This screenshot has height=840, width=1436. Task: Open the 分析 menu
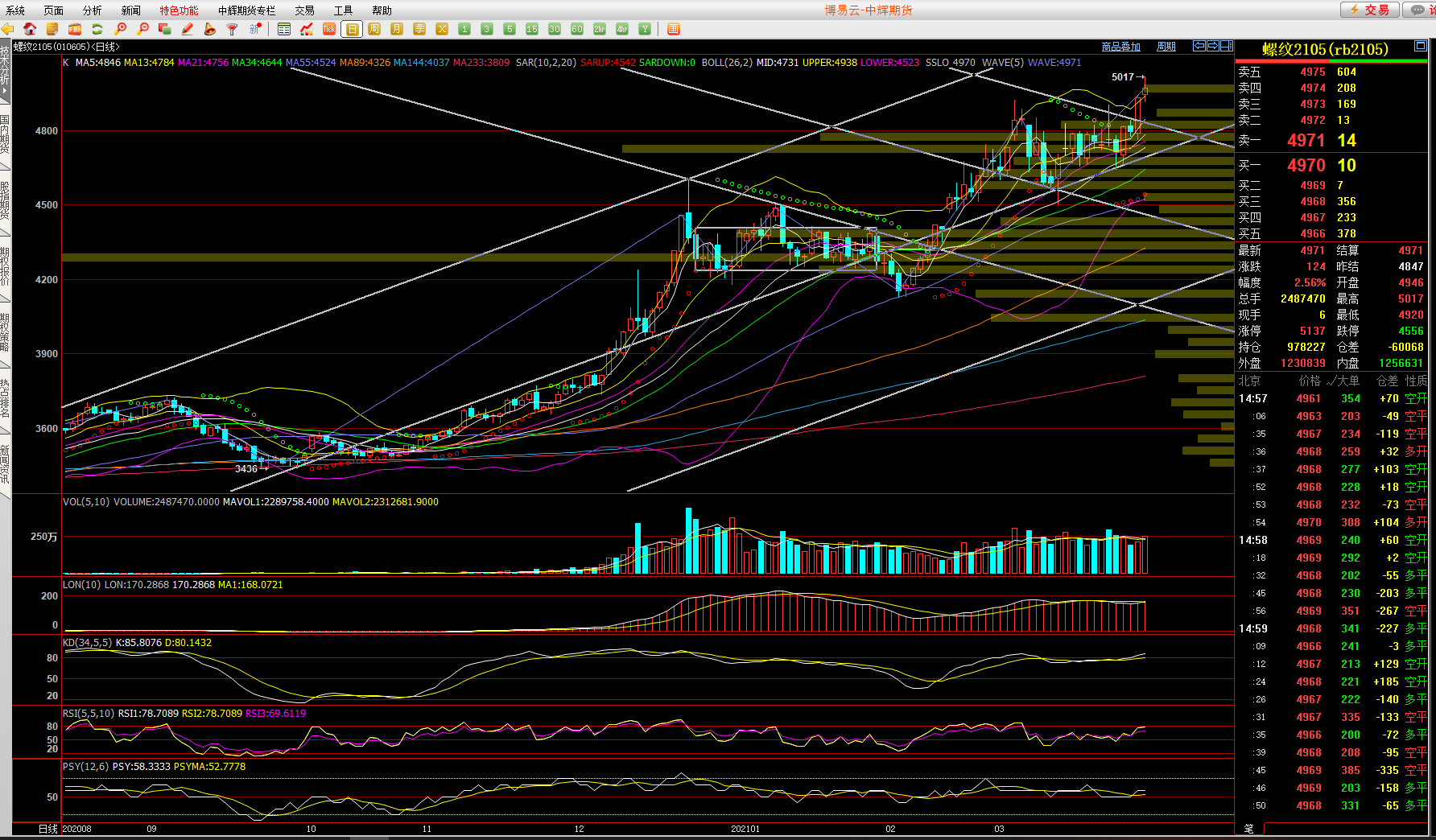(92, 10)
